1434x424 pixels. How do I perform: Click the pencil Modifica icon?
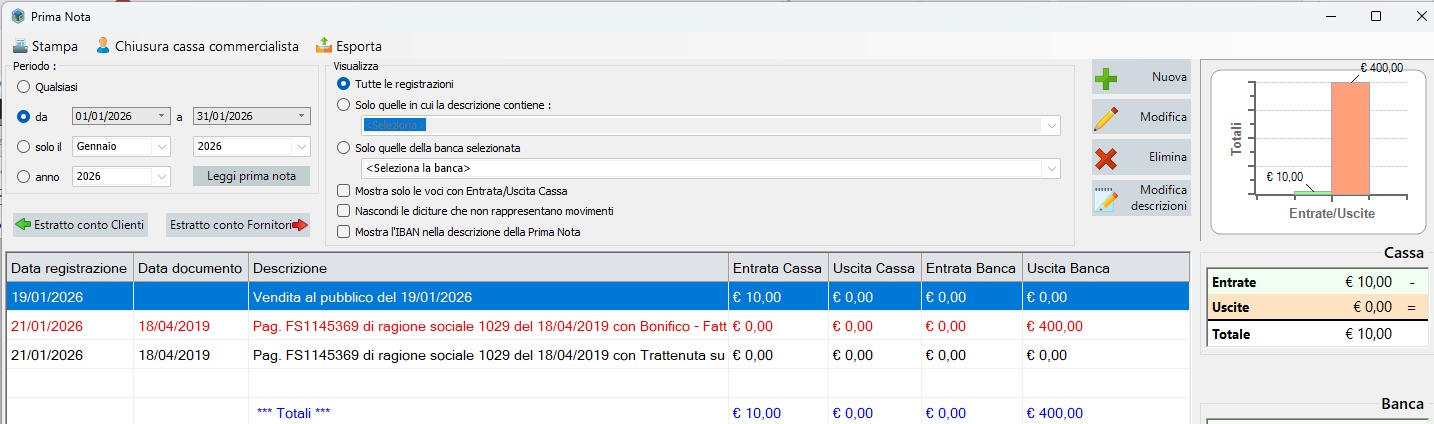pos(1105,117)
